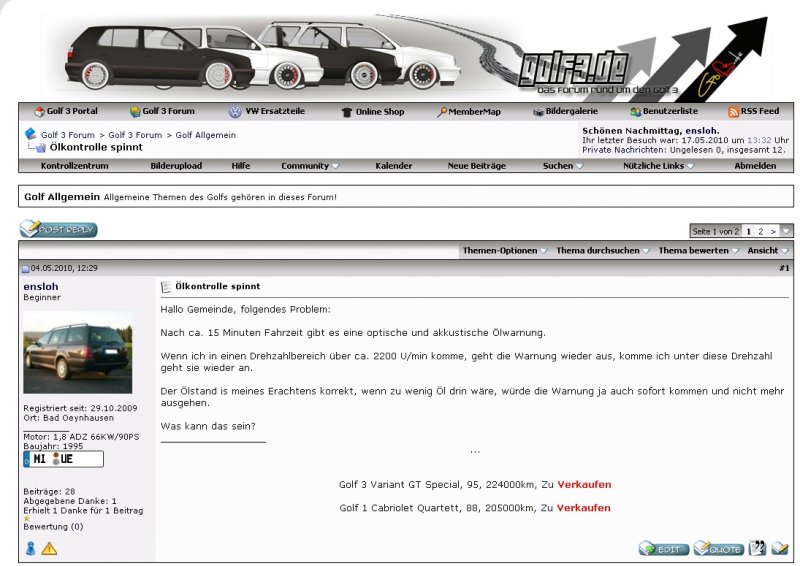Click the post status icon beside the date

click(26, 268)
